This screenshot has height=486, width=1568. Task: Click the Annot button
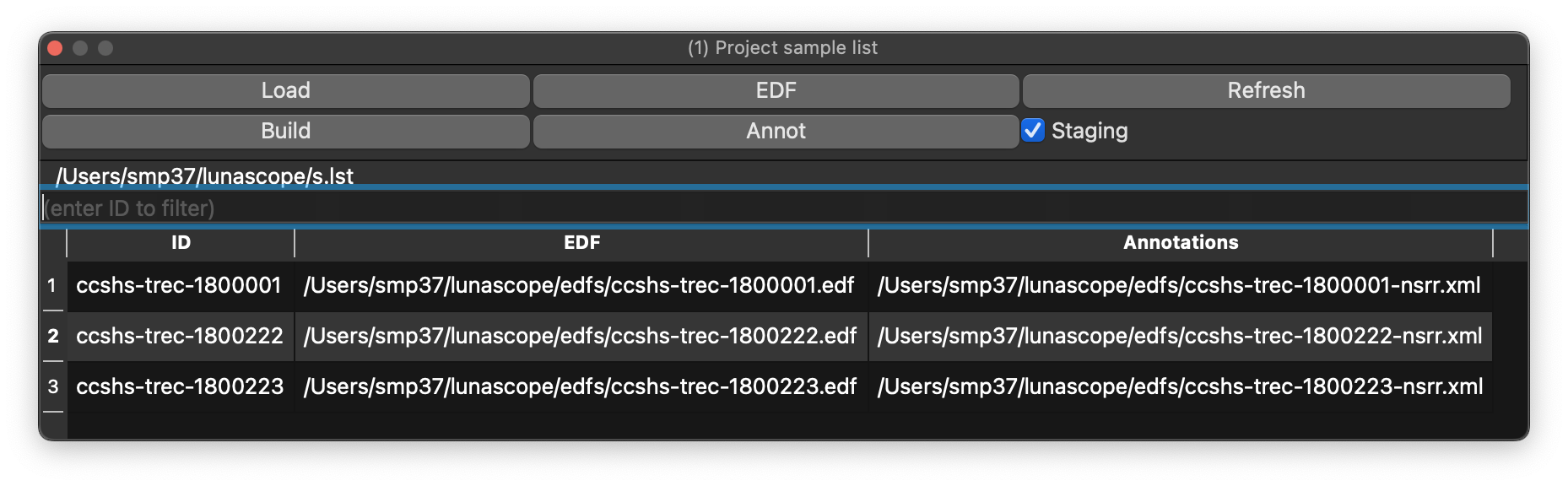click(776, 131)
